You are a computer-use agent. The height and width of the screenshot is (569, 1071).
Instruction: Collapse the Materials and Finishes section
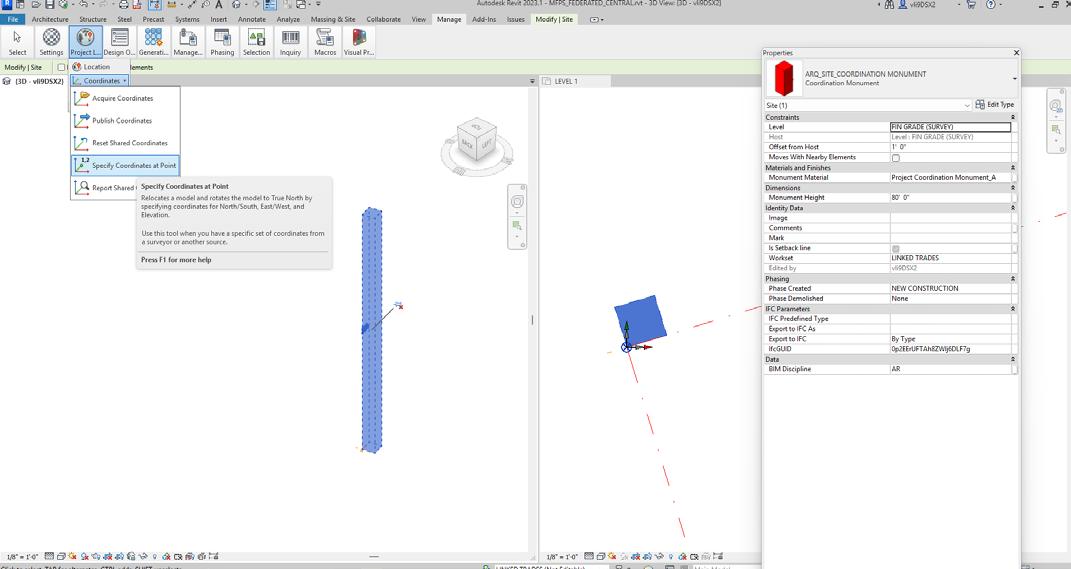coord(1013,167)
